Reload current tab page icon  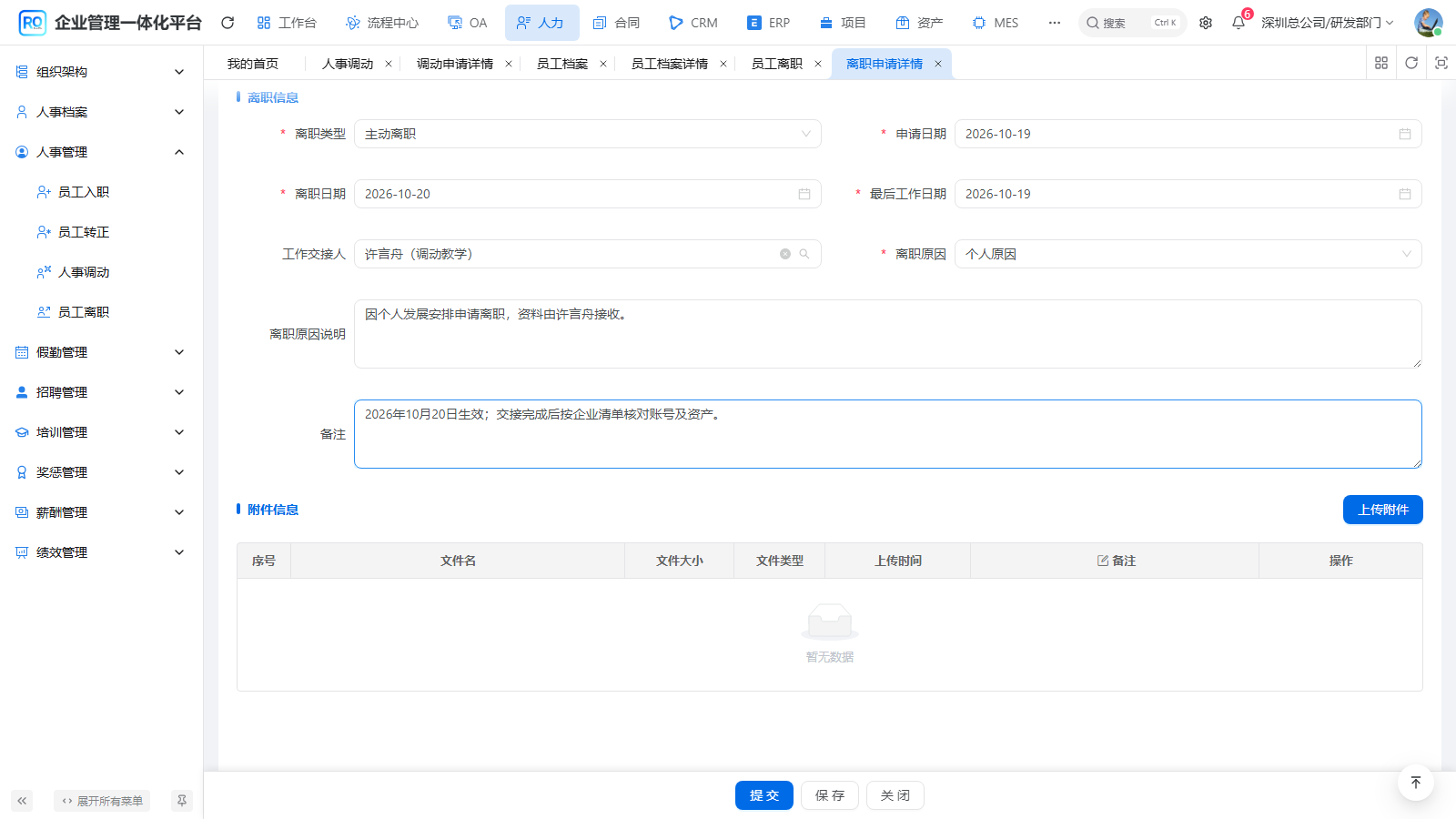pyautogui.click(x=1411, y=63)
